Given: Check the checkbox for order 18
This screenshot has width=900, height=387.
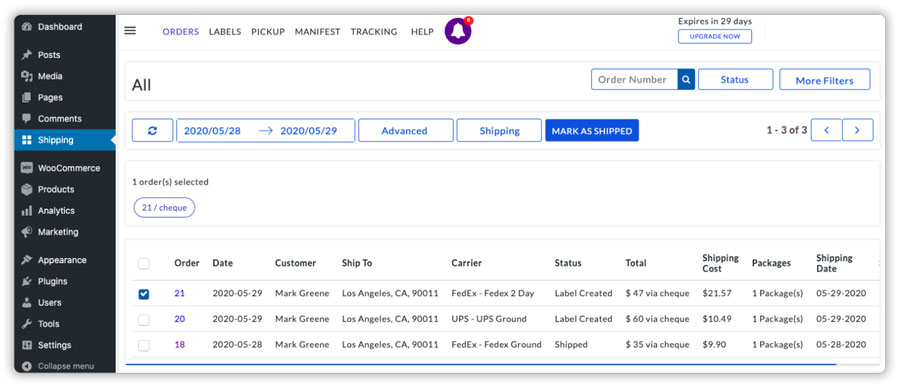Looking at the screenshot, I should 143,346.
